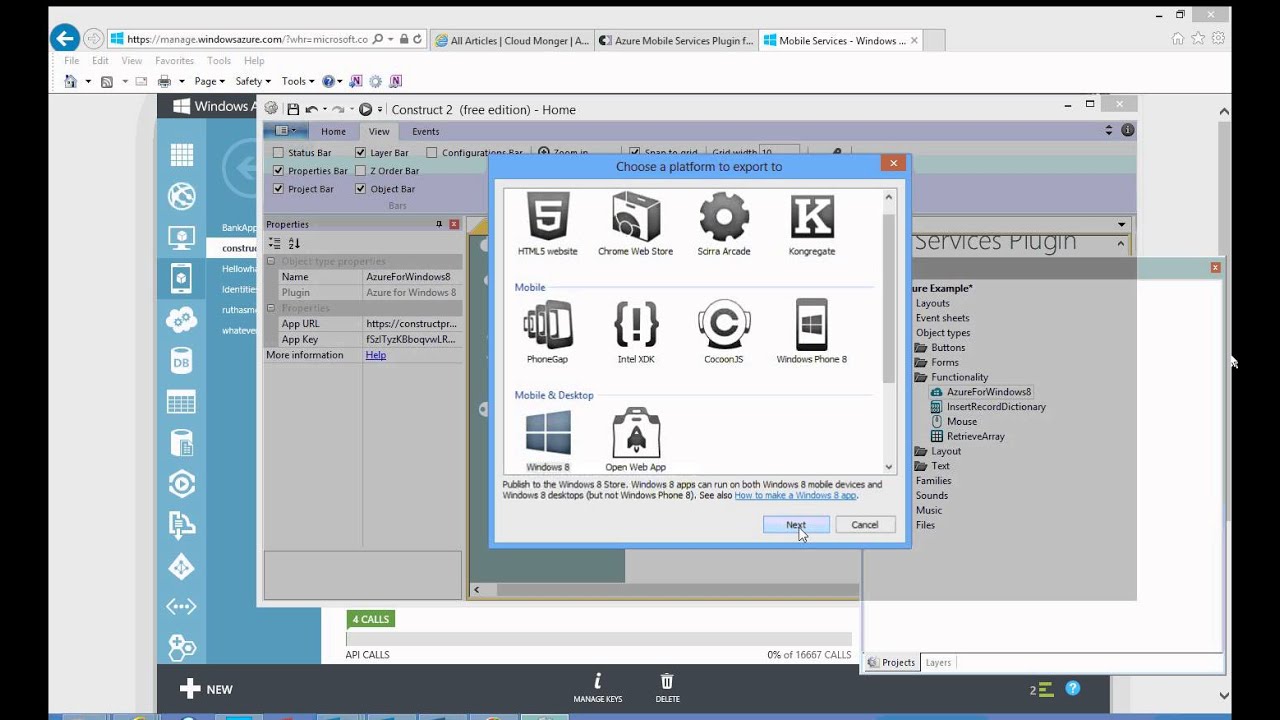Collapse Properties section in properties panel

pos(271,308)
